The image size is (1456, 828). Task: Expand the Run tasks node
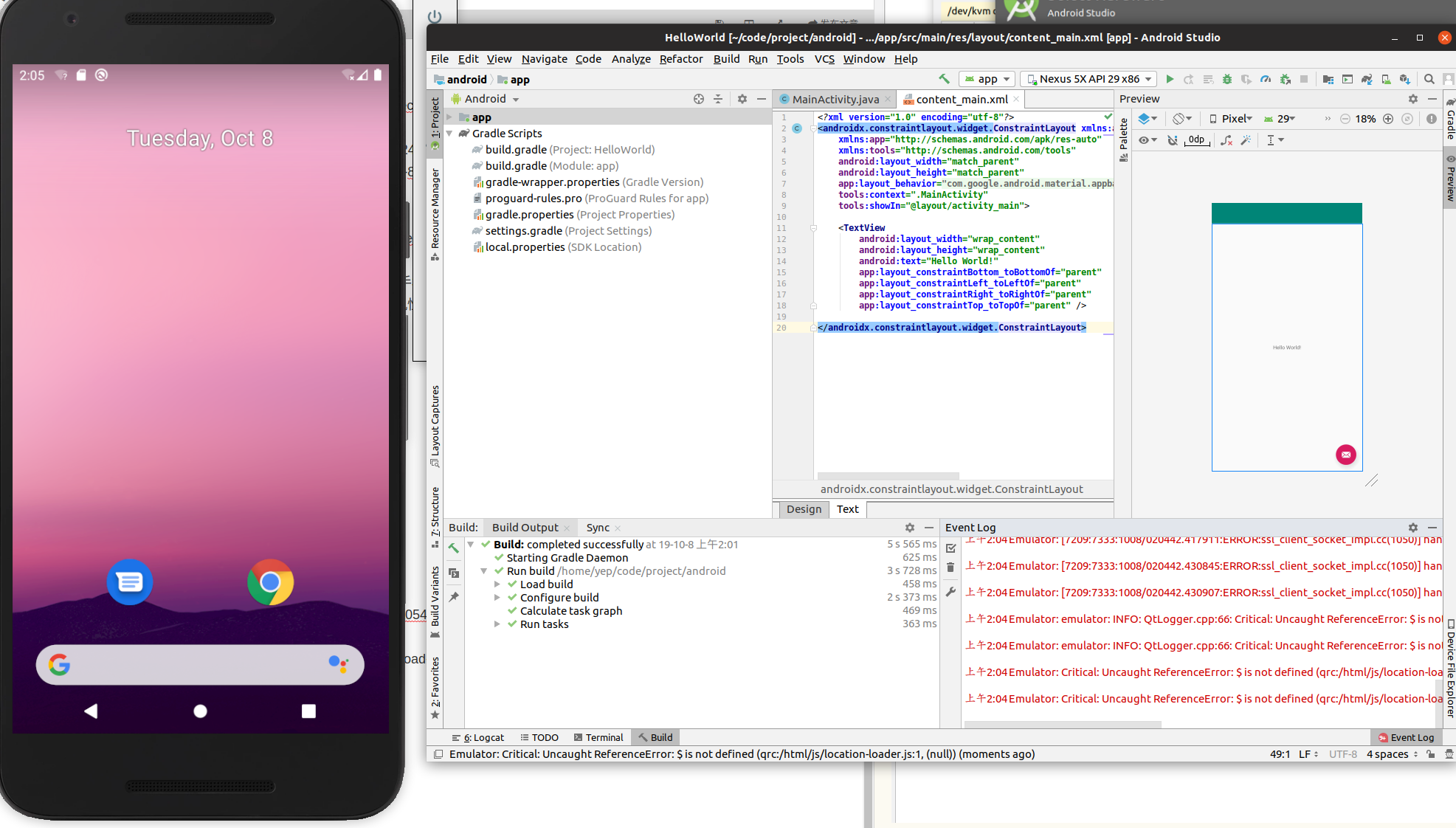pos(497,624)
